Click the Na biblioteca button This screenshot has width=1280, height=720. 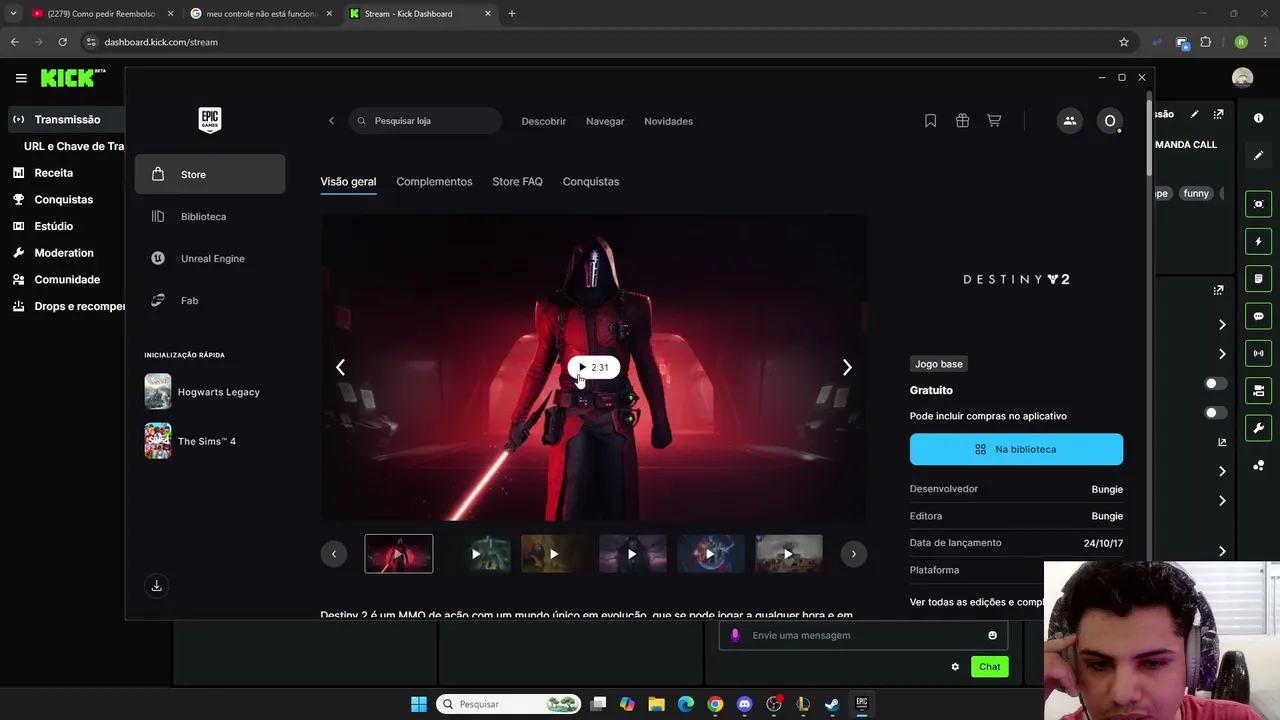coord(1016,449)
